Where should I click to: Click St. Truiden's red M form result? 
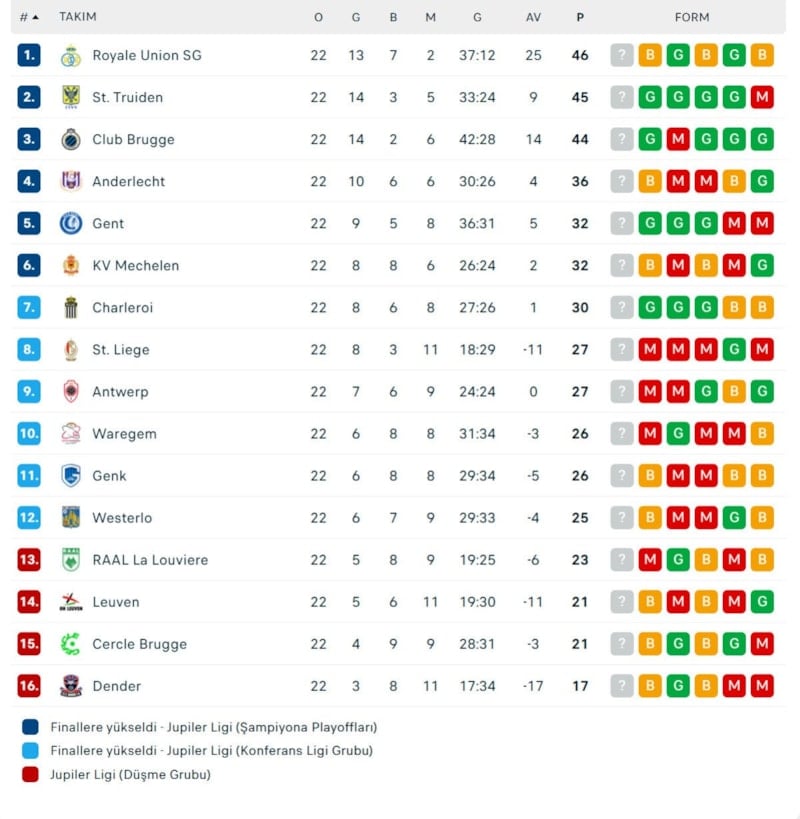762,98
